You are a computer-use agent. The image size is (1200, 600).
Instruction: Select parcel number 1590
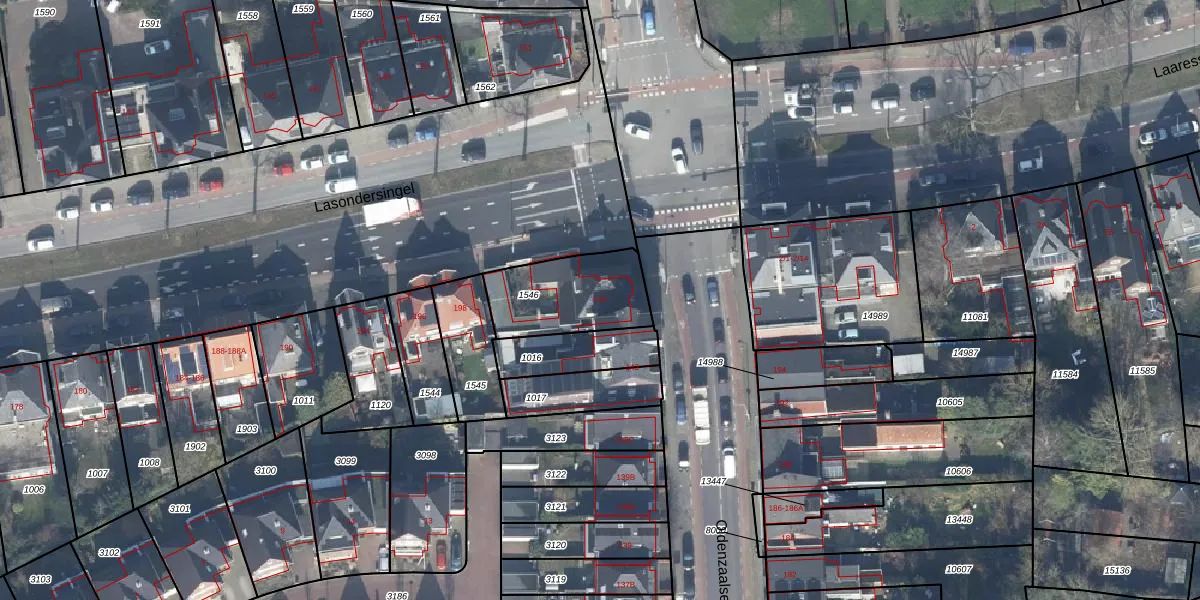(45, 12)
